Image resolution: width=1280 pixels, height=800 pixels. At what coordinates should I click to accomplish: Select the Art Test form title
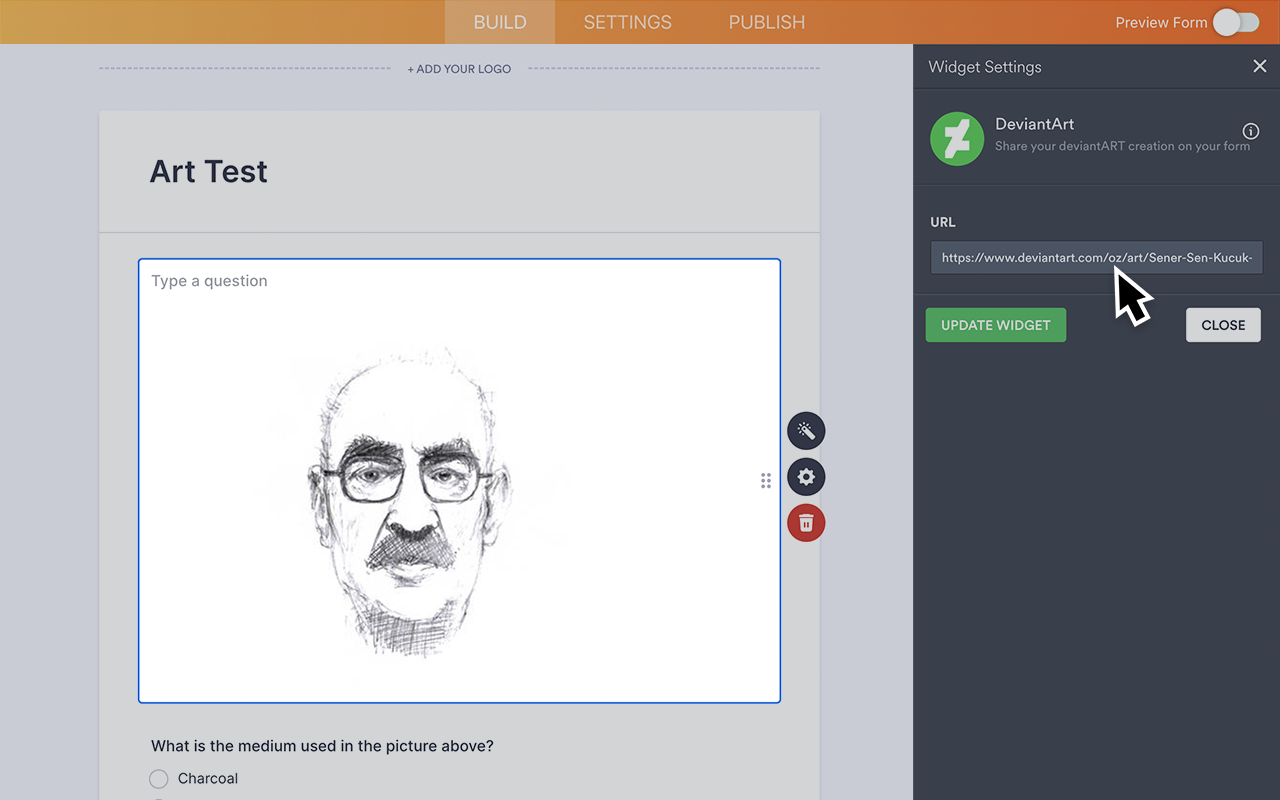click(208, 171)
